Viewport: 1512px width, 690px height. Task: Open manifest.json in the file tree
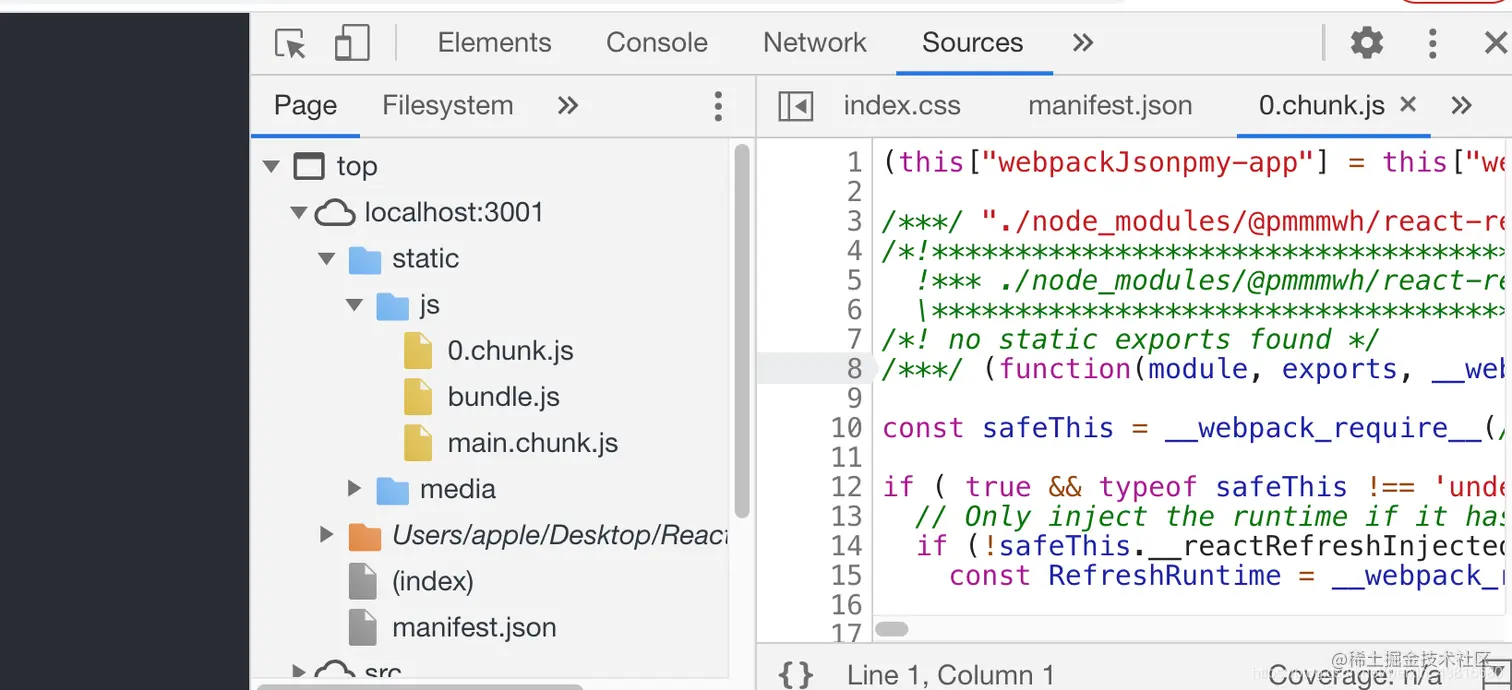(x=474, y=627)
